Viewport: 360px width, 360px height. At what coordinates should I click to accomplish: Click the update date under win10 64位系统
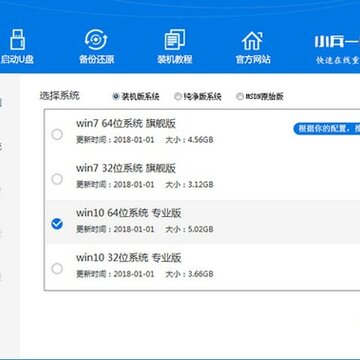(x=115, y=229)
